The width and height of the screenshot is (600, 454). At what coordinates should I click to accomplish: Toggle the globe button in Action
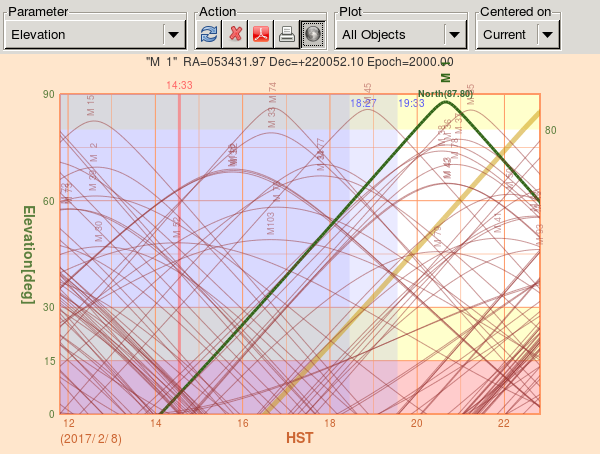tap(313, 34)
